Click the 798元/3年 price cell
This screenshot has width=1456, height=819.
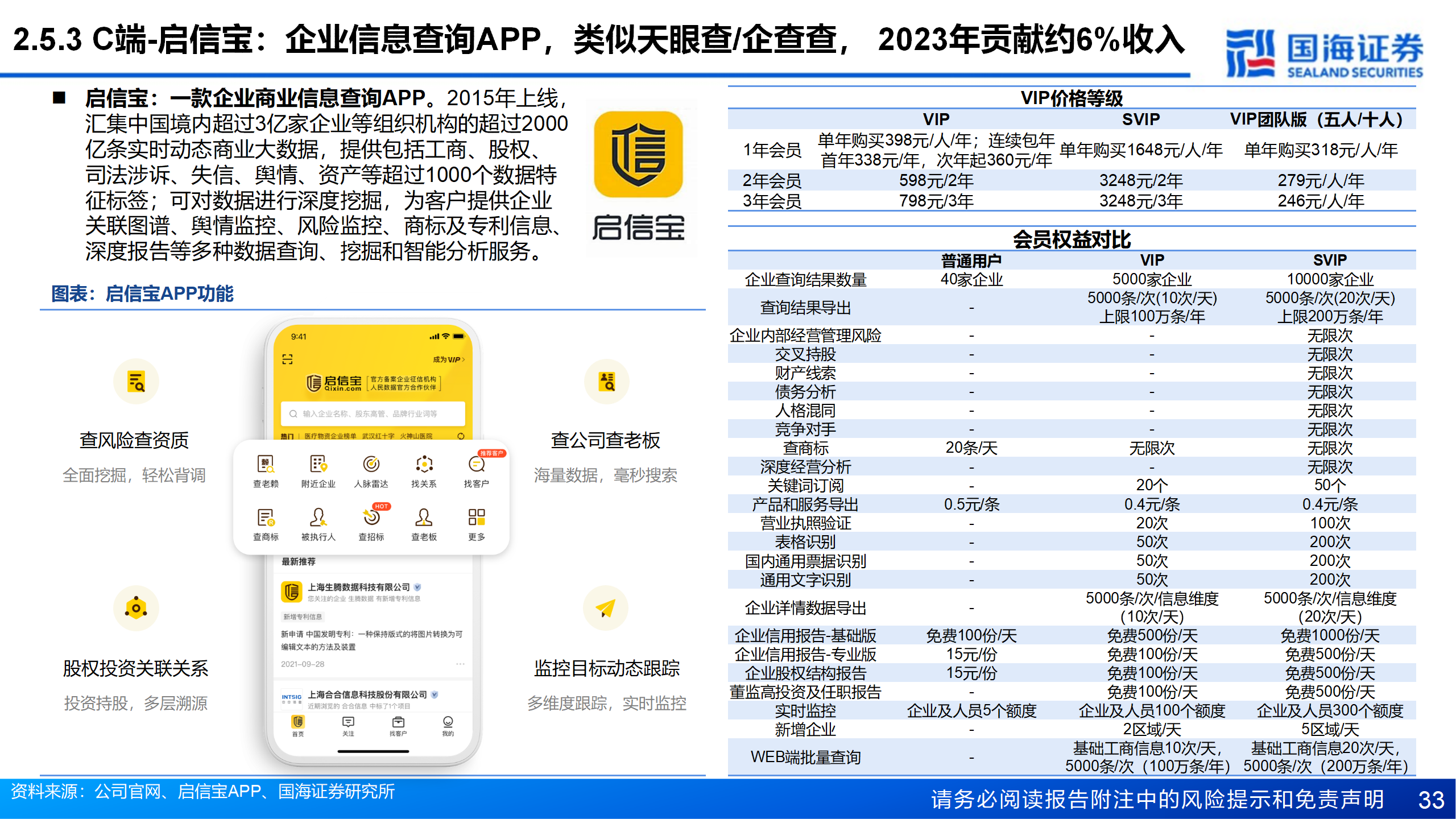point(936,201)
